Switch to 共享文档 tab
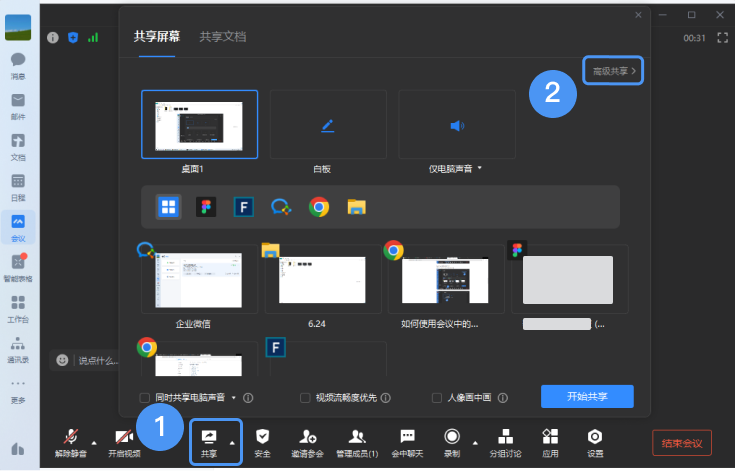 coord(222,37)
